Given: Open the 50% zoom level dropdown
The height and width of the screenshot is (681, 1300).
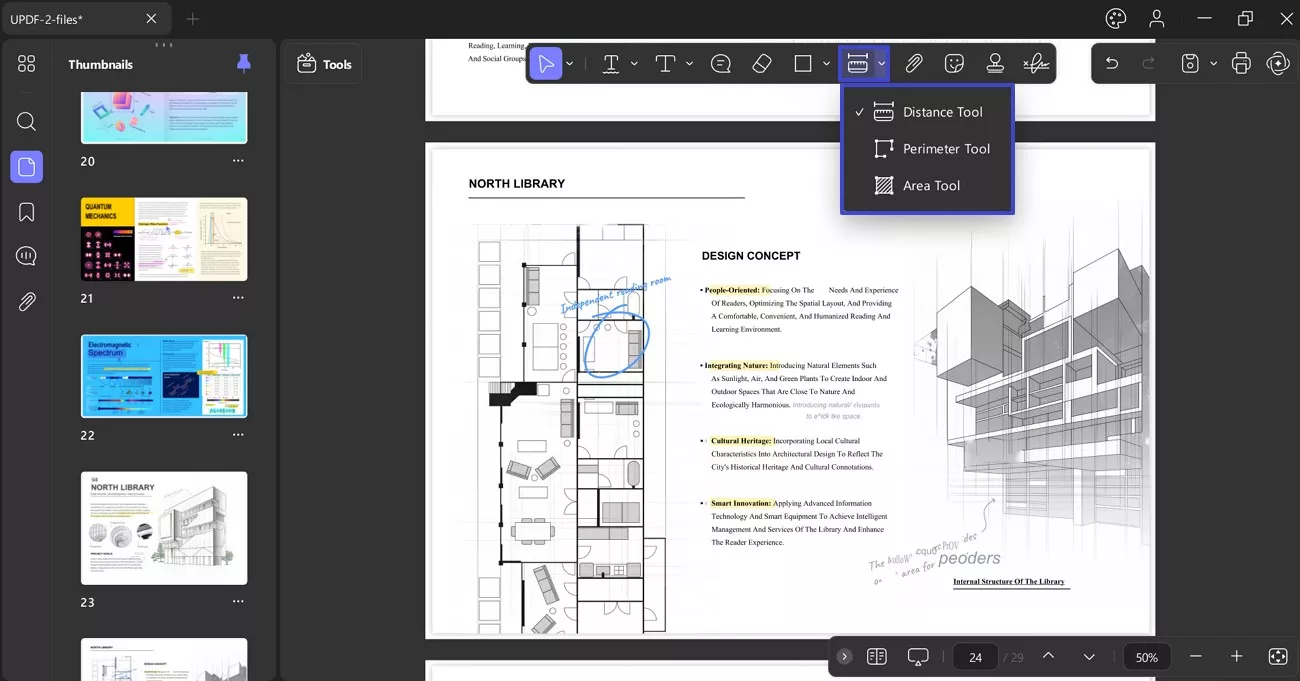Looking at the screenshot, I should coord(1147,657).
